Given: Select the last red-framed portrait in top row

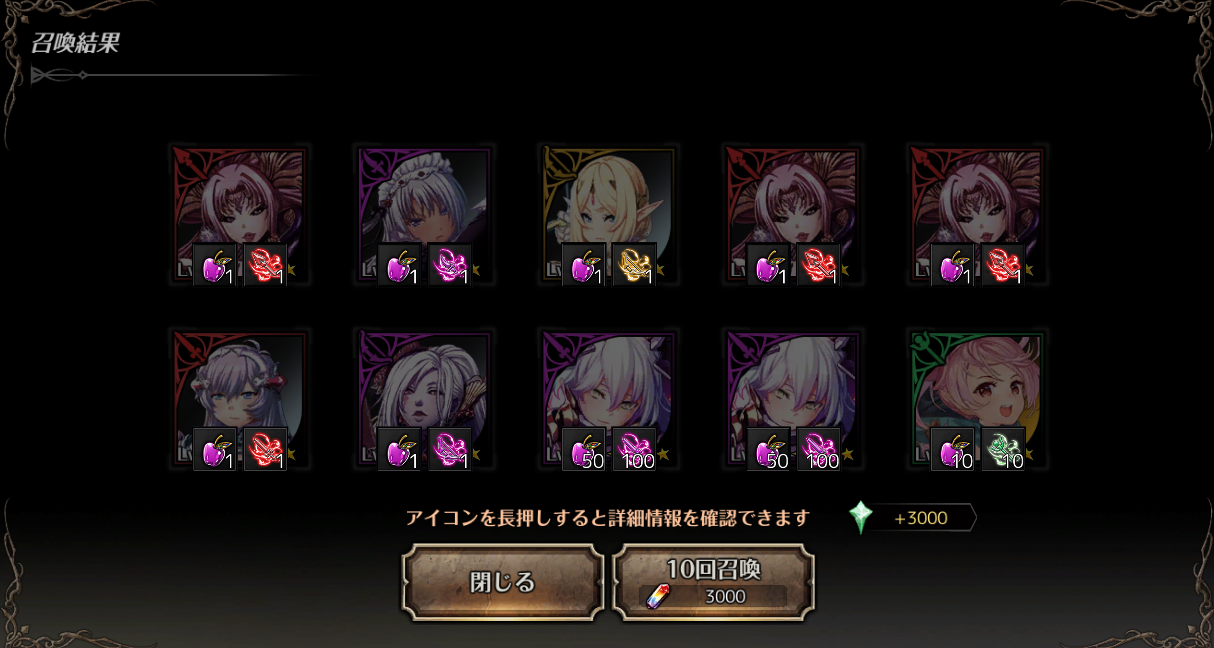Looking at the screenshot, I should point(977,214).
